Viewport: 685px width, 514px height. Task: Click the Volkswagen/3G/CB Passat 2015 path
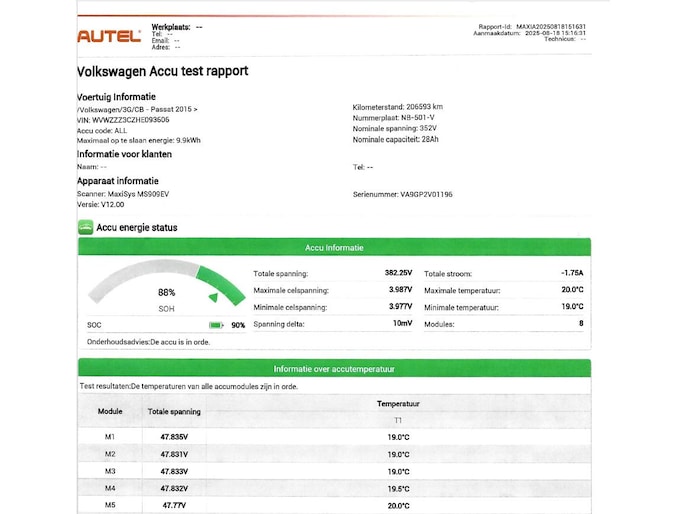pyautogui.click(x=137, y=109)
